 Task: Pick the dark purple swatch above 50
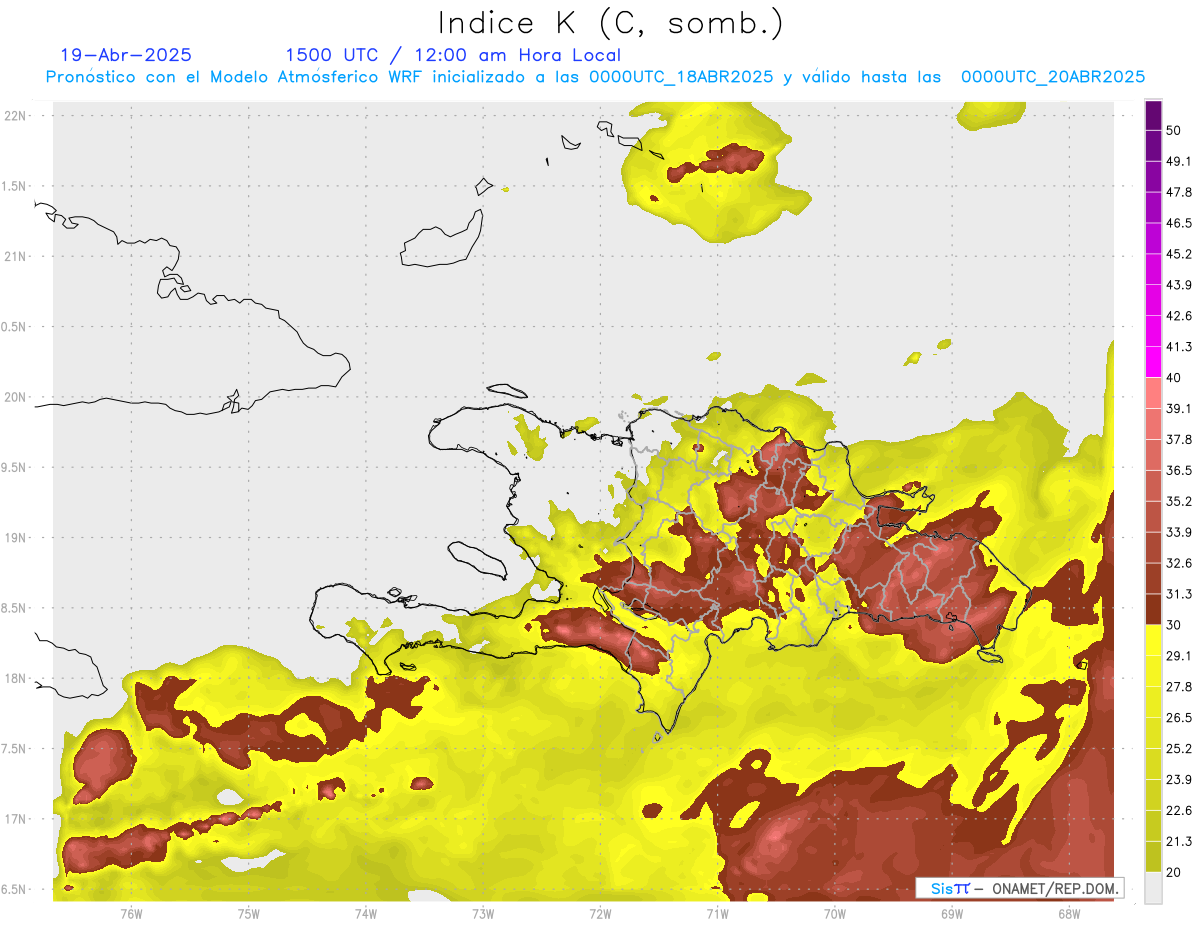point(1153,115)
